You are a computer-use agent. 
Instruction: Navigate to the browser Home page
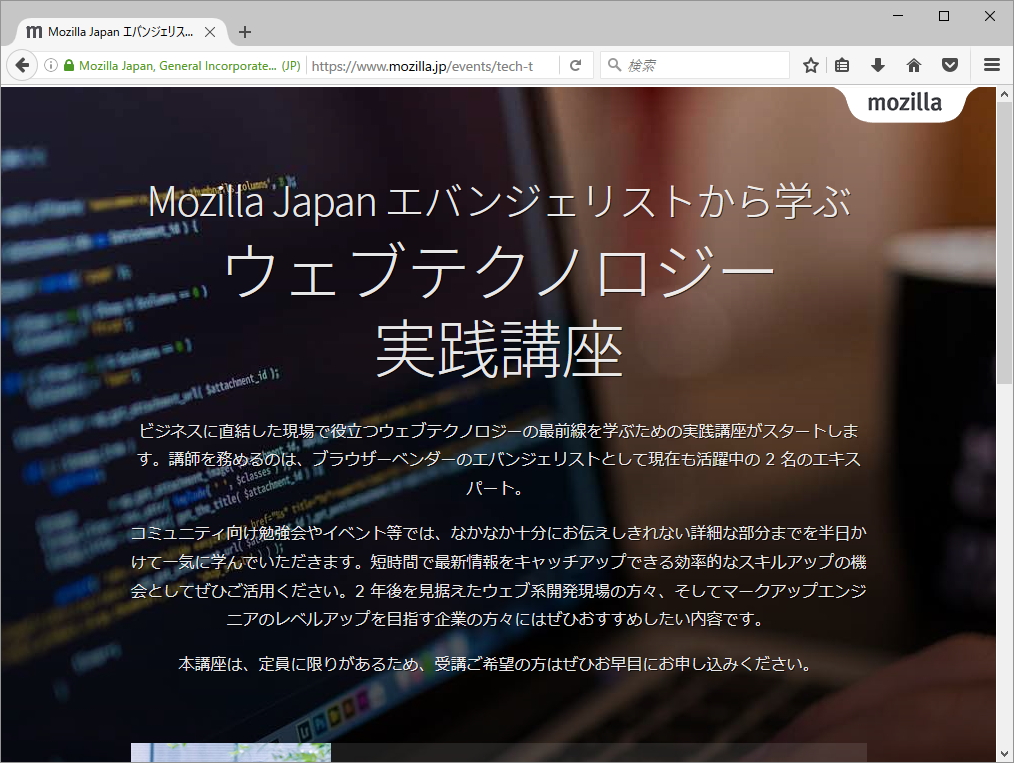point(913,64)
